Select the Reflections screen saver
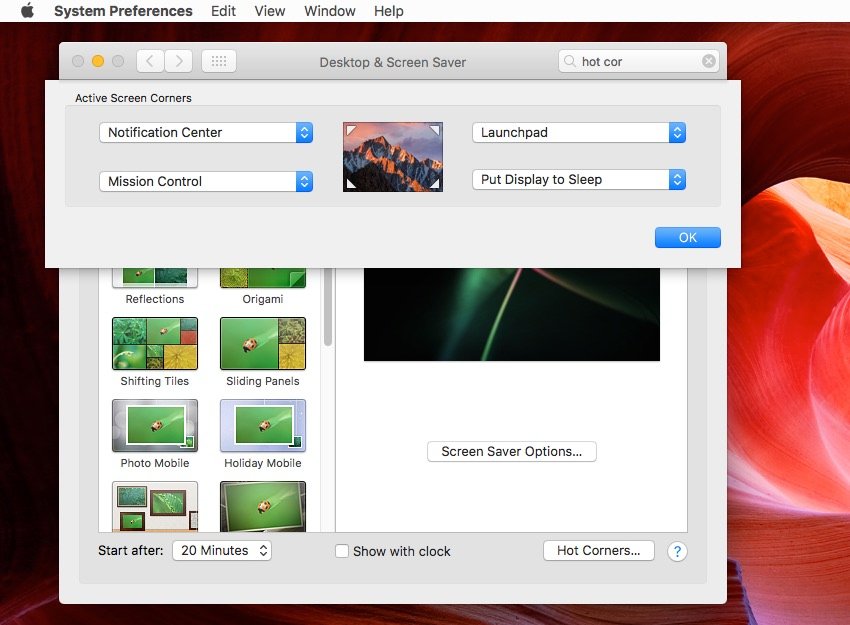 pyautogui.click(x=154, y=286)
